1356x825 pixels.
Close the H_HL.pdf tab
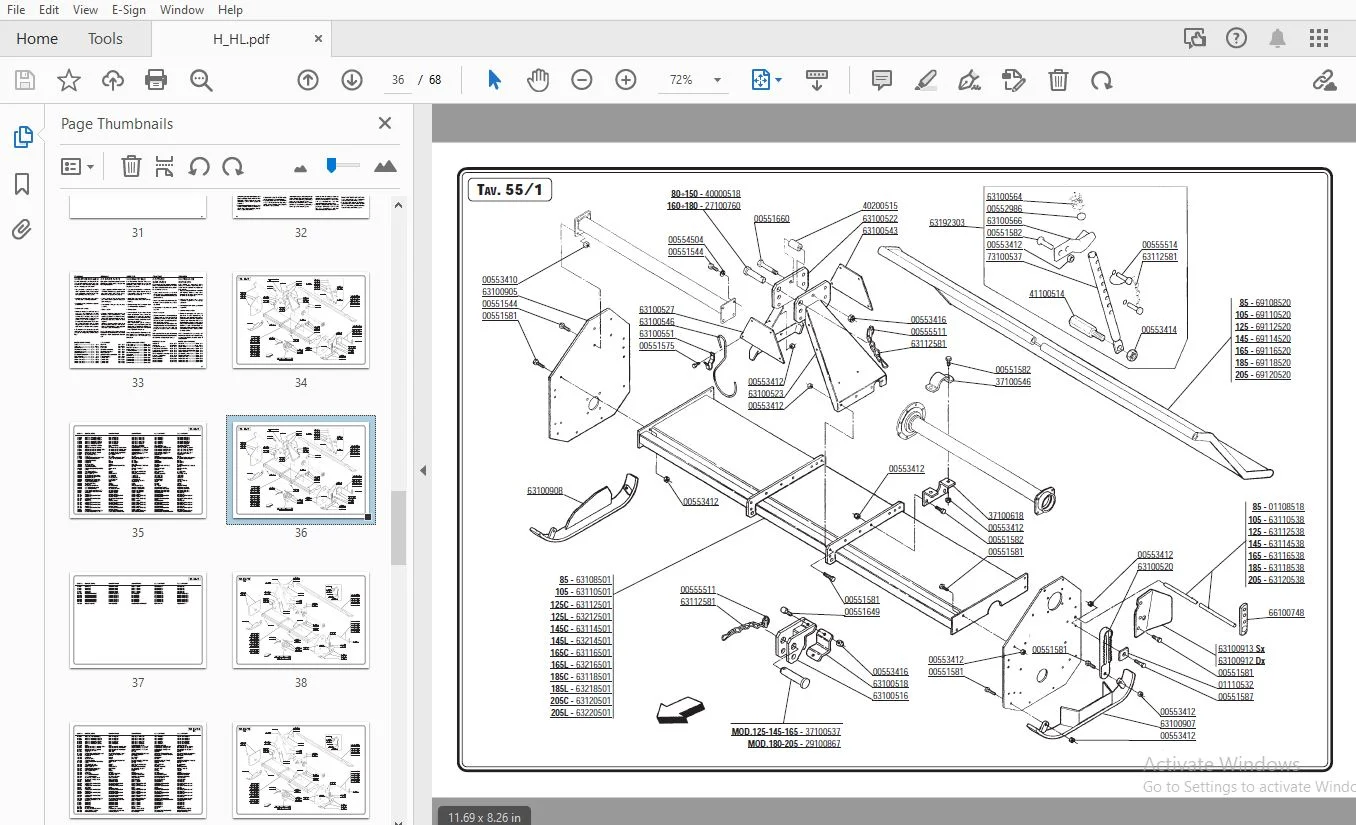pos(318,39)
